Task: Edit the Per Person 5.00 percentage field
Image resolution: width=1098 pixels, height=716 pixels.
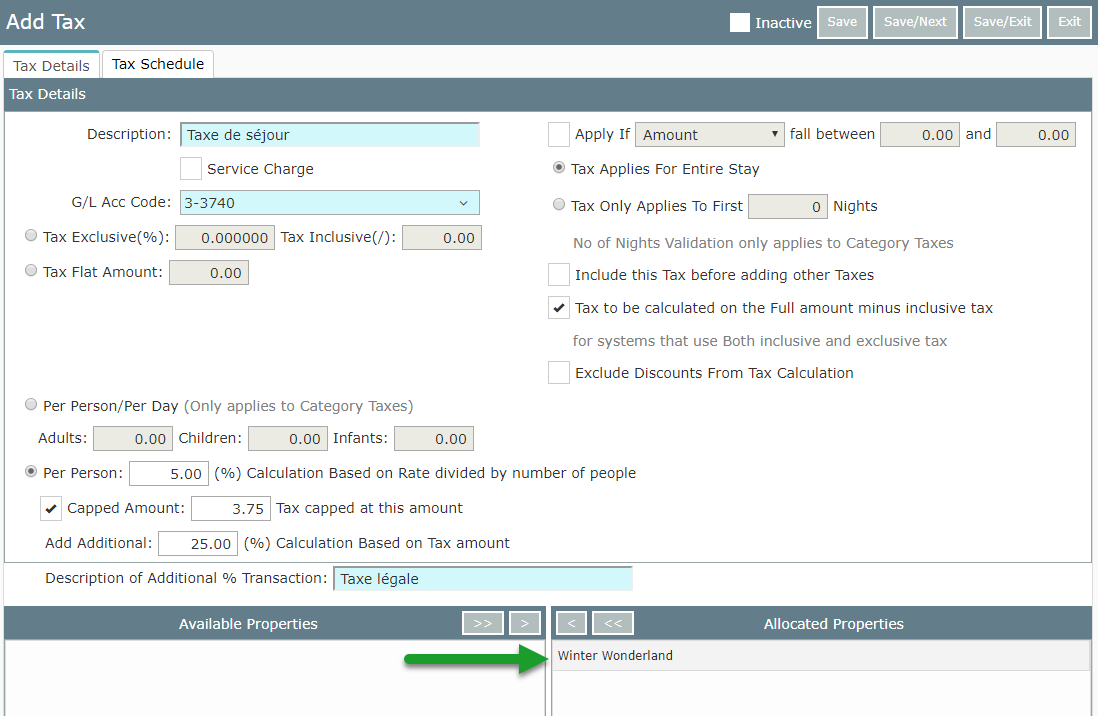Action: [169, 474]
